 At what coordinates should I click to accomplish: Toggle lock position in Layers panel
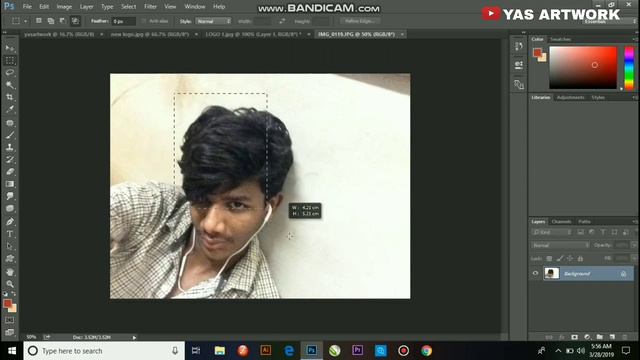570,258
